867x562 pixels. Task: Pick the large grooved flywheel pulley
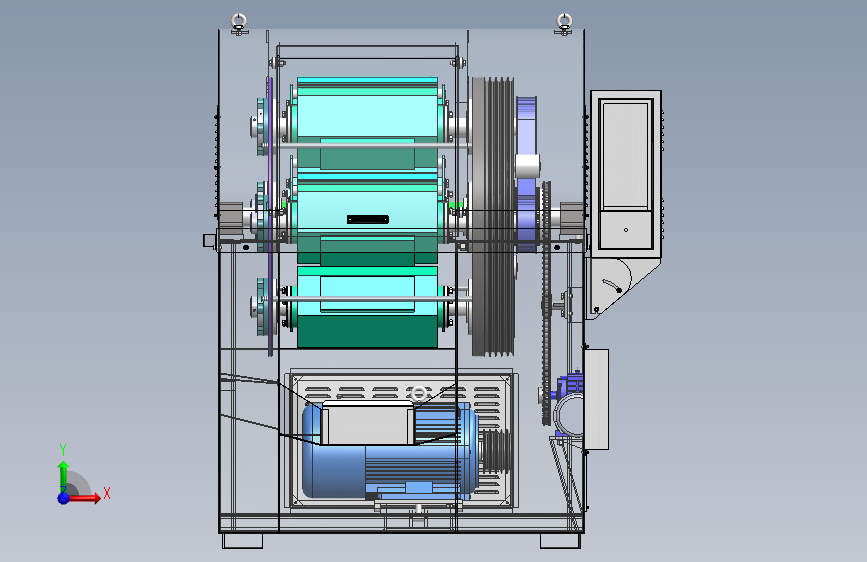493,216
